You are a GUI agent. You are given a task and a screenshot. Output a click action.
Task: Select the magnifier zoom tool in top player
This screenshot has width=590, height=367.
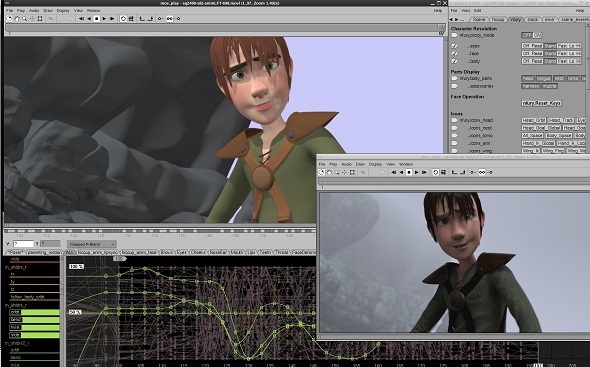coord(24,18)
